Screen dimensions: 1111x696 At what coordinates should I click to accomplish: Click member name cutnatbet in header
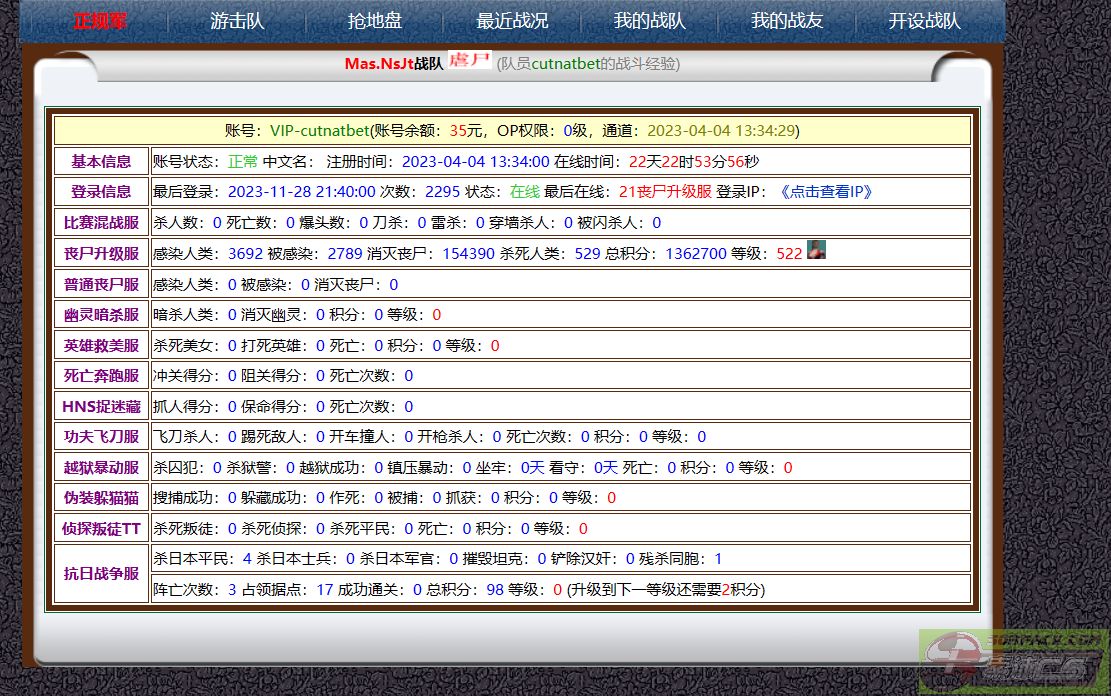click(566, 64)
